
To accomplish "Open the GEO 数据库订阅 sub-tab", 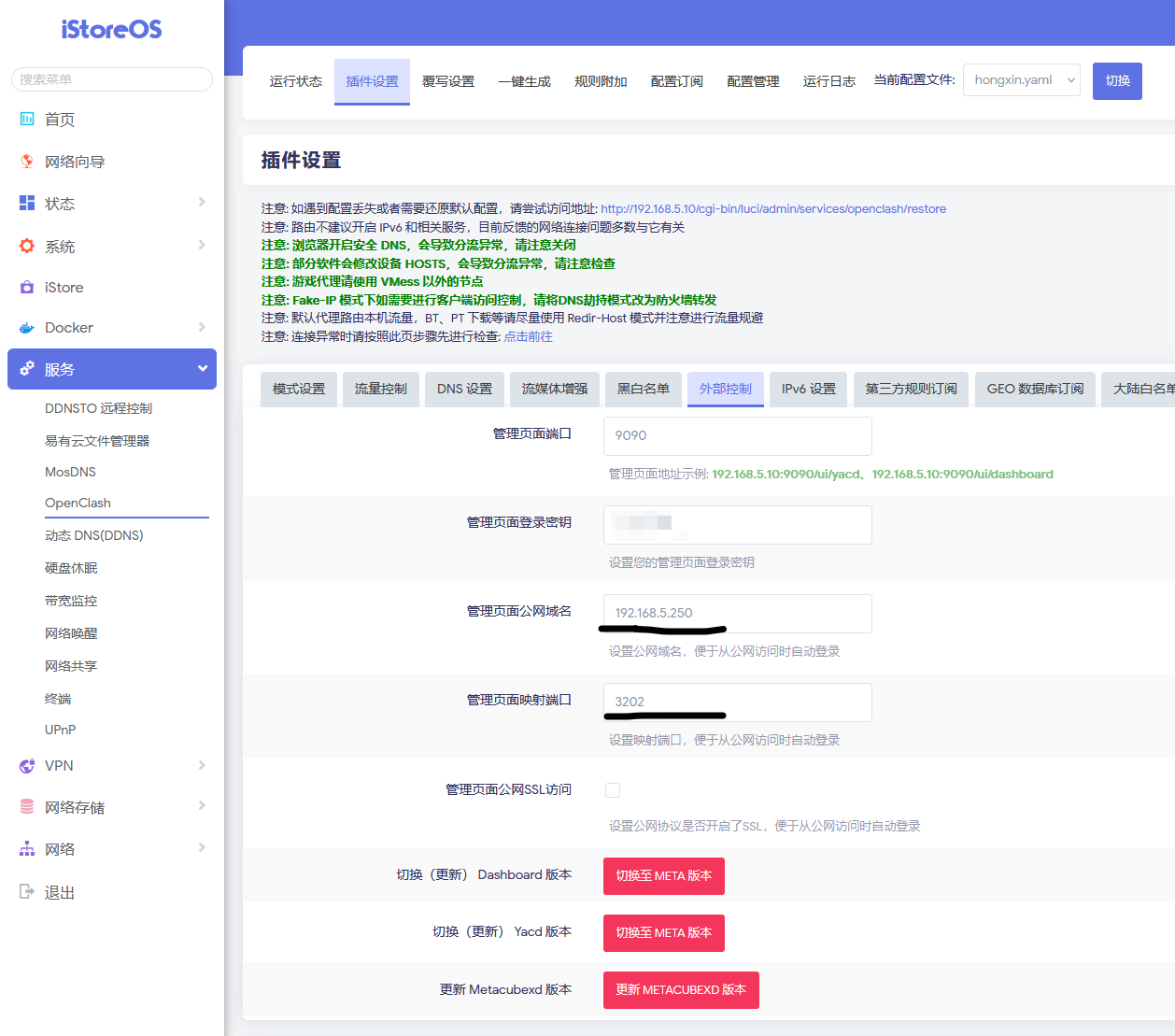I will (1036, 390).
